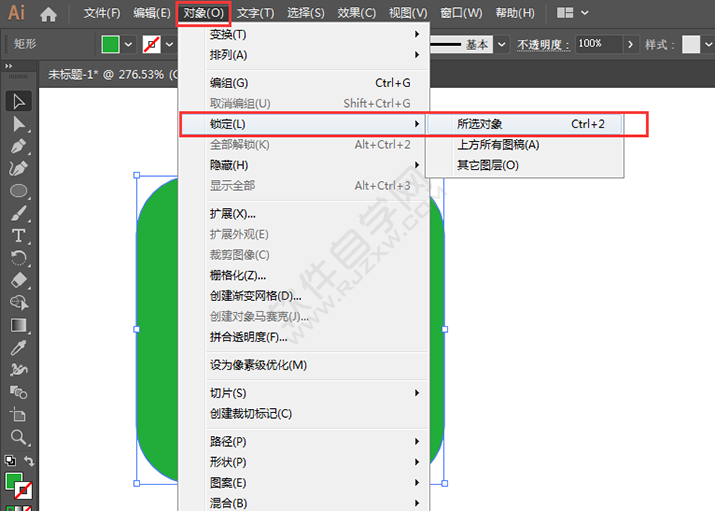
Task: Select the Selection tool (black arrow)
Action: coord(18,101)
